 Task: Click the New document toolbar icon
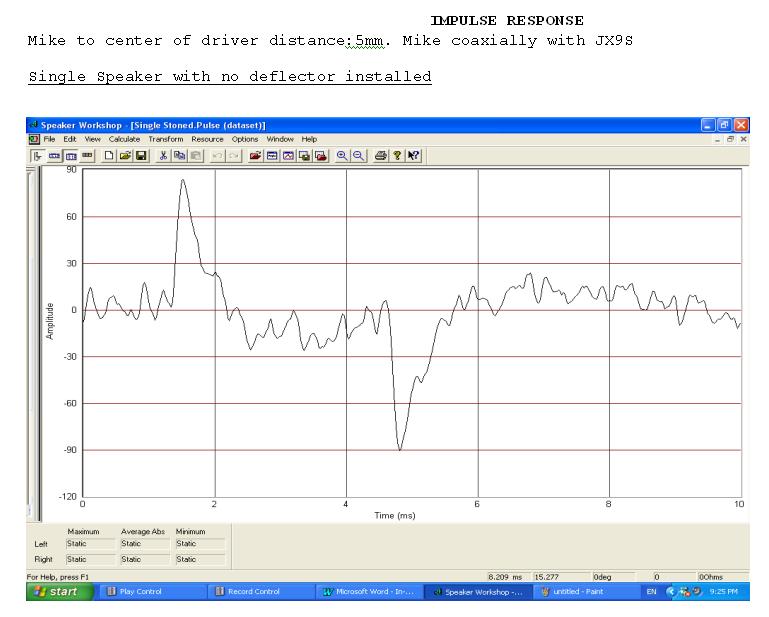(109, 156)
